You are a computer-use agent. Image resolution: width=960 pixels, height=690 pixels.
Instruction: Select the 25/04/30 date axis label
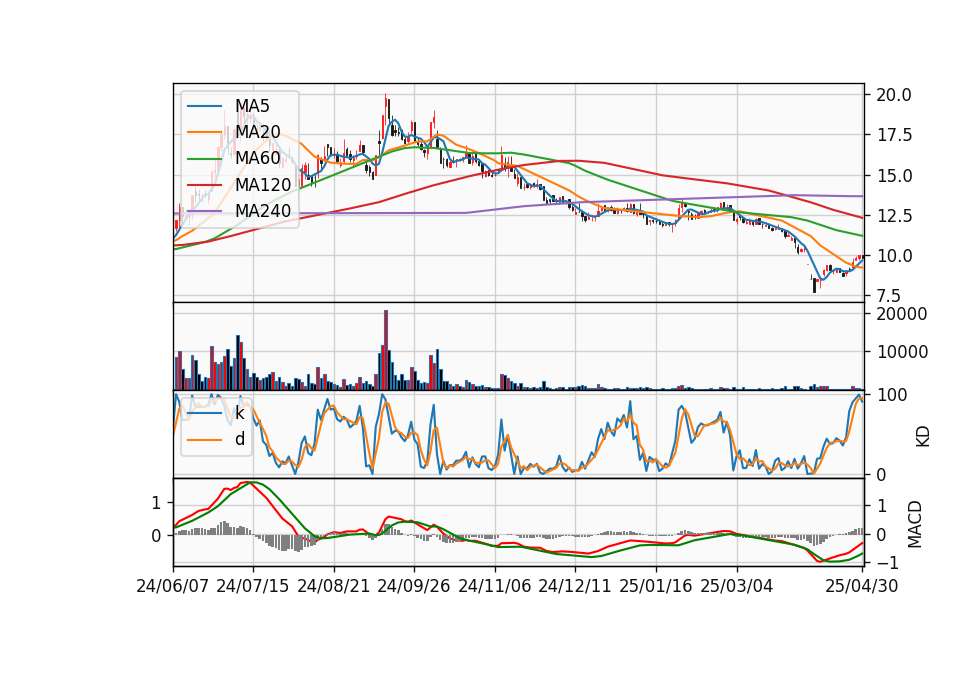click(862, 586)
